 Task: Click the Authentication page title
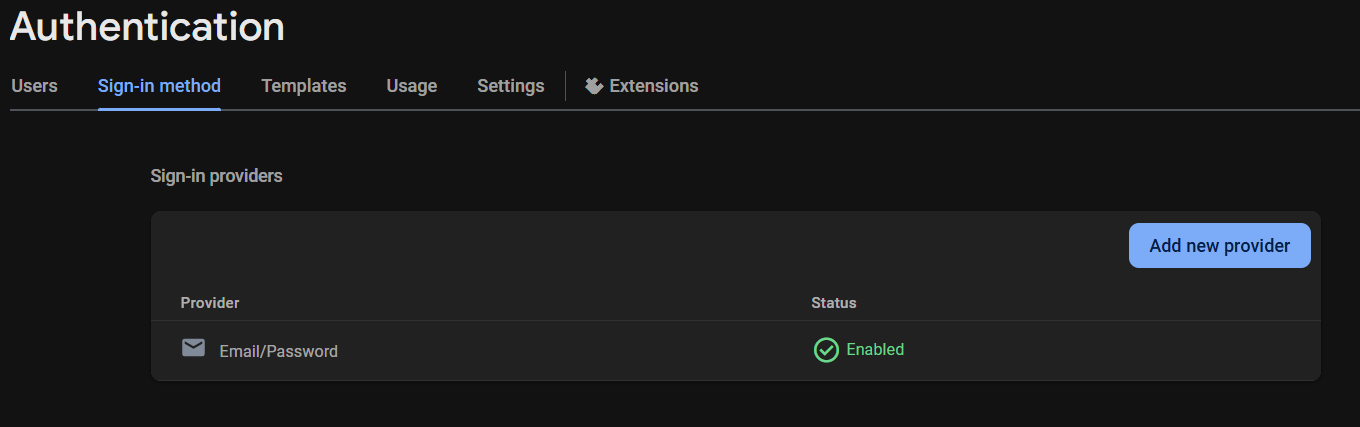click(x=147, y=26)
